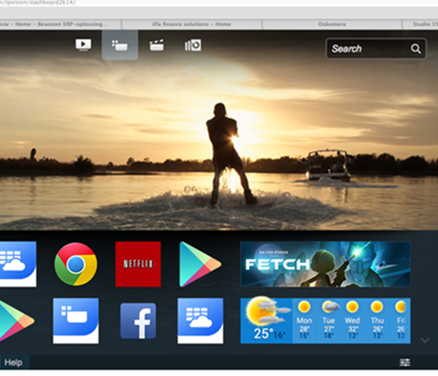438x376 pixels.
Task: Open the Google Chrome app
Action: click(76, 264)
